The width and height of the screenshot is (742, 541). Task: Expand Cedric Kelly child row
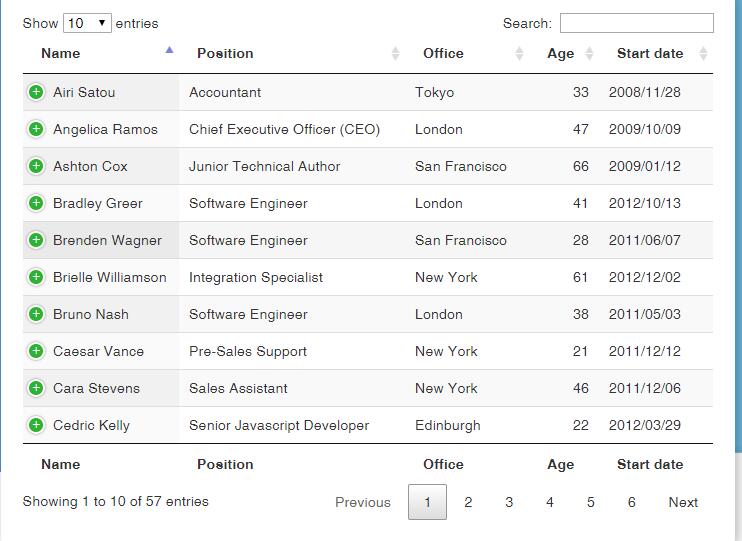click(x=36, y=425)
